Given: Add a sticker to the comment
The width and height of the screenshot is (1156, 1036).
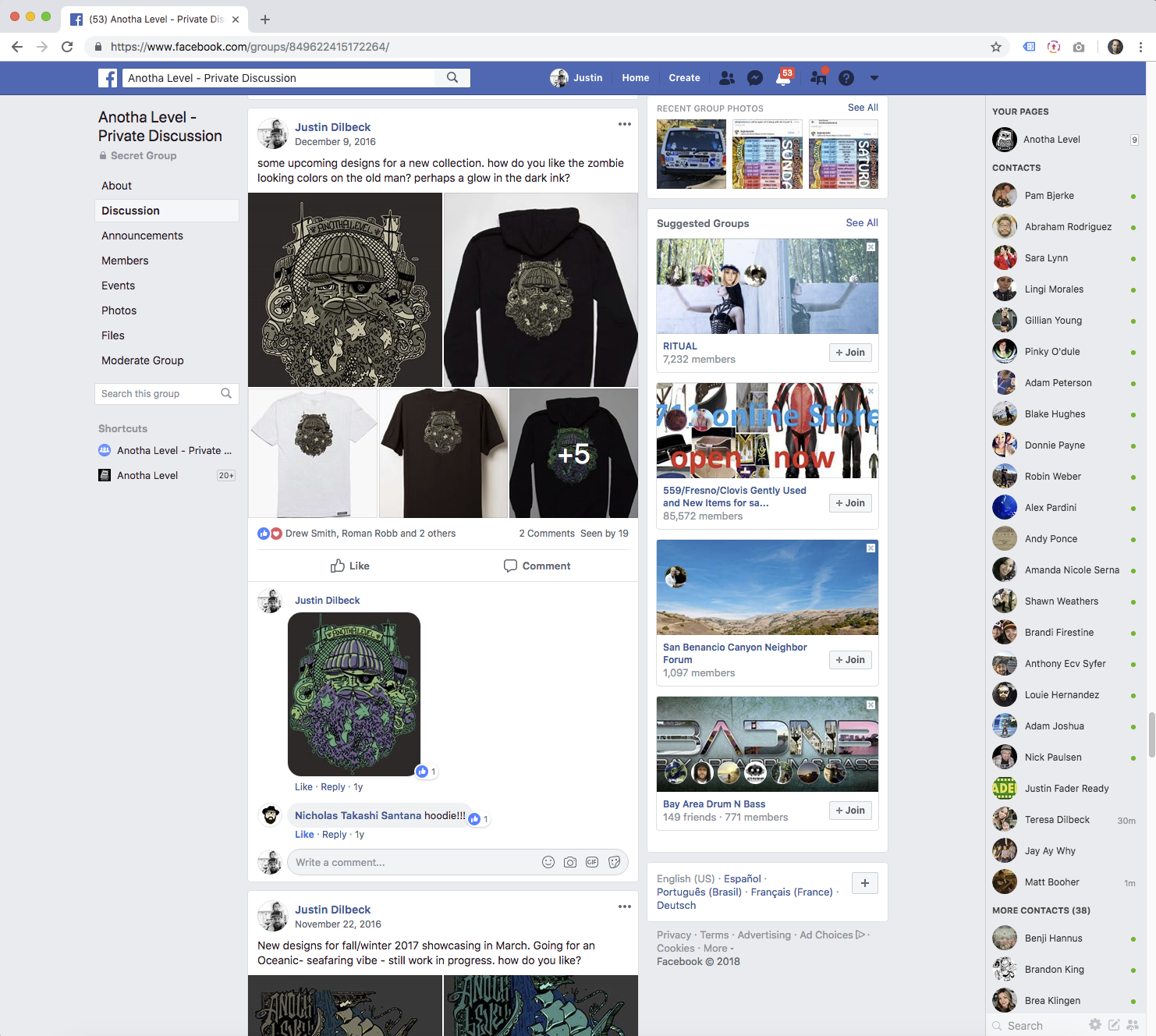Looking at the screenshot, I should [x=614, y=862].
